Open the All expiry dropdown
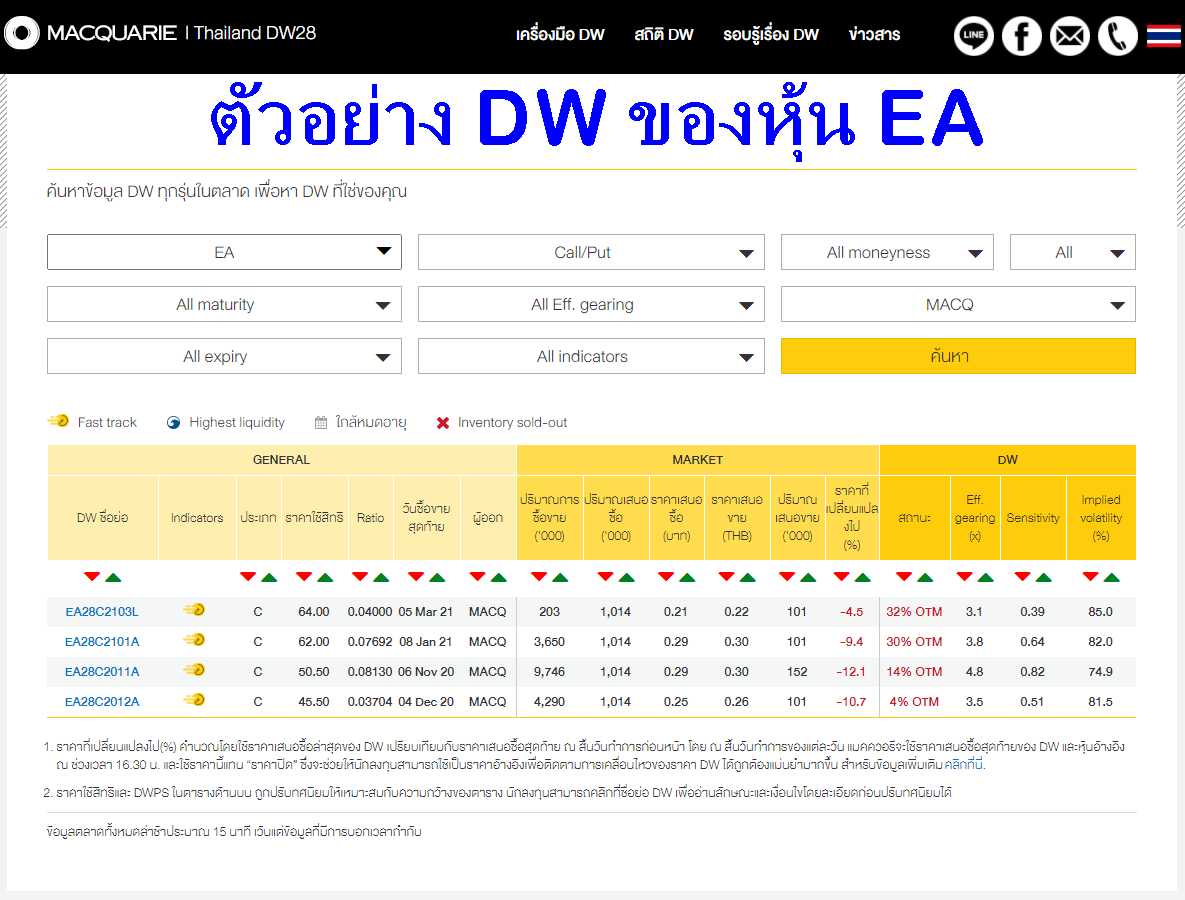This screenshot has height=900, width=1185. click(224, 356)
